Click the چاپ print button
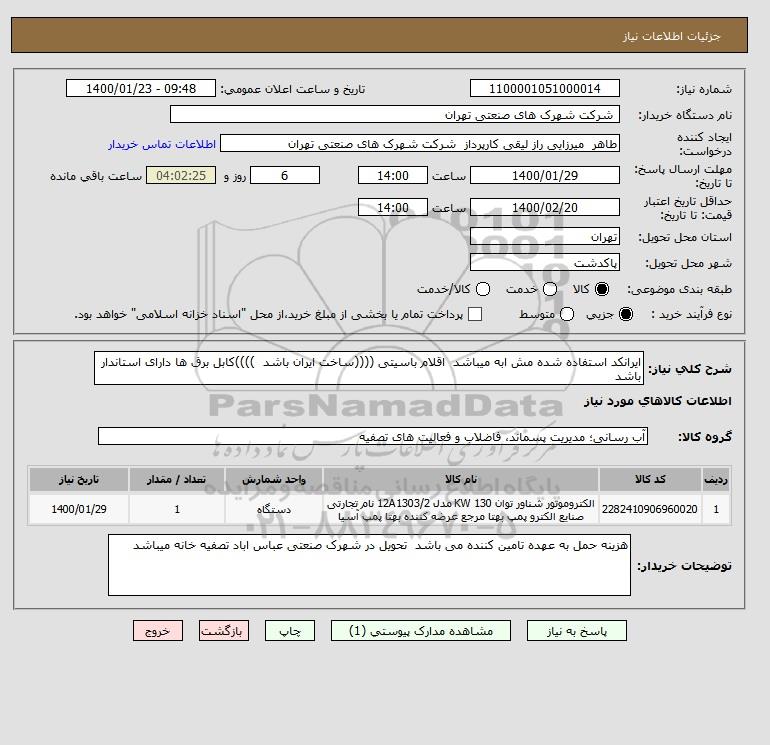This screenshot has width=770, height=745. [x=290, y=631]
